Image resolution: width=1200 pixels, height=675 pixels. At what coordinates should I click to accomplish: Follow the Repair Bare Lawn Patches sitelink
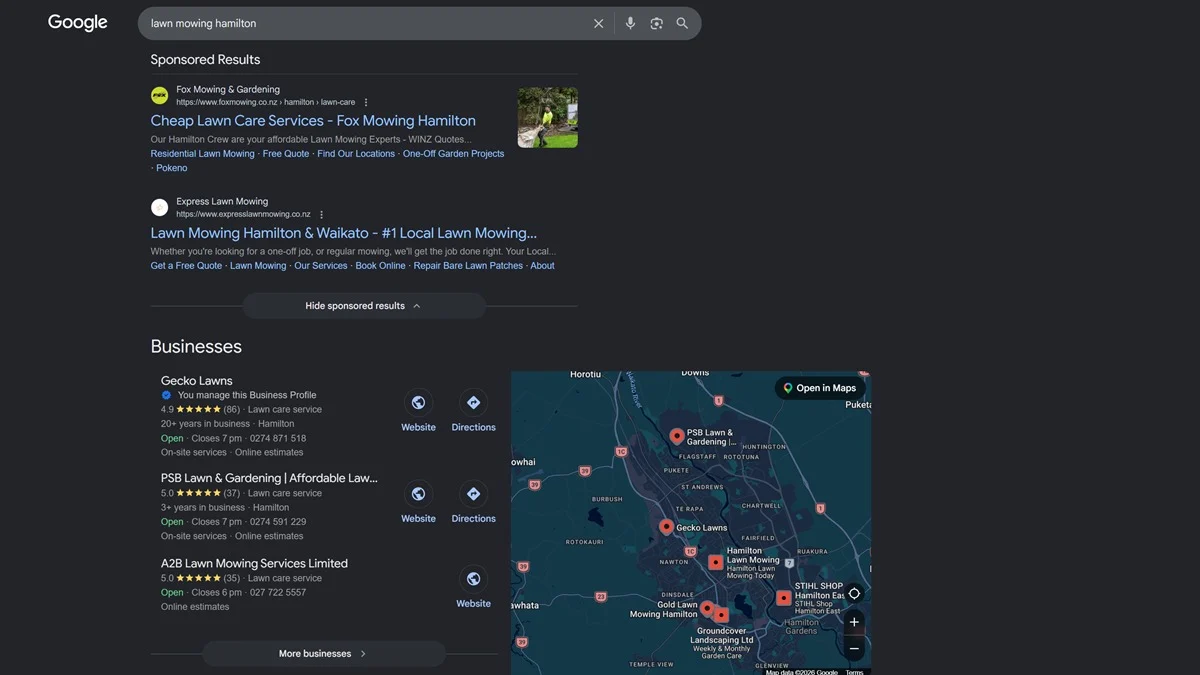point(468,266)
